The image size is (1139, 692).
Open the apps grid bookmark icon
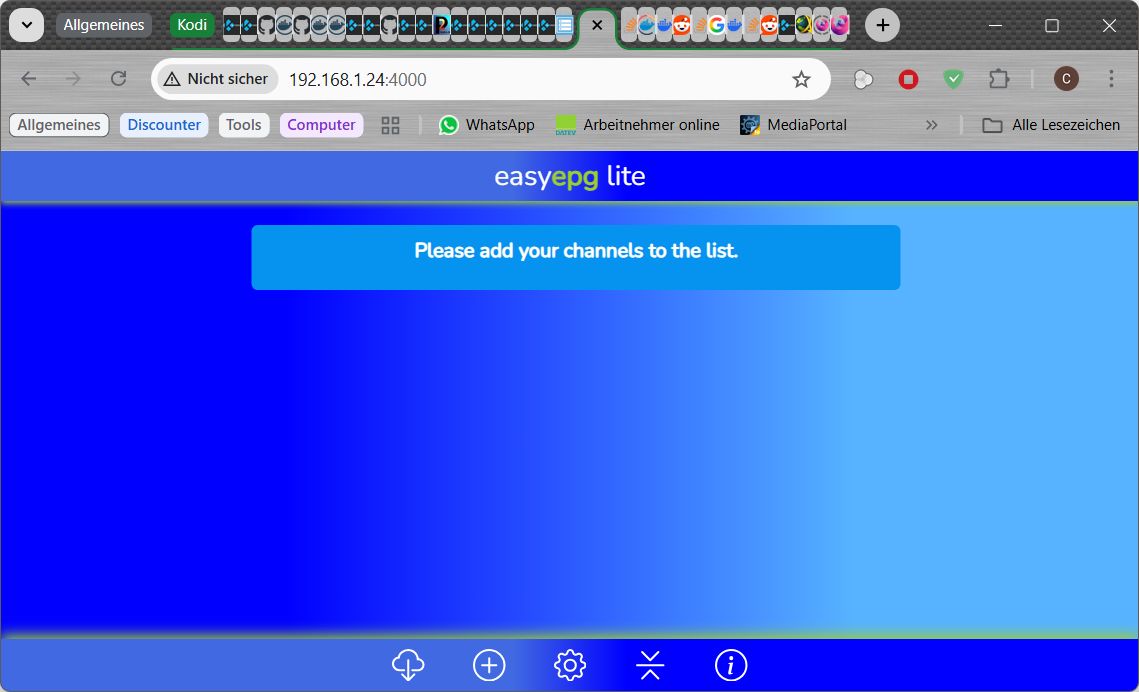(390, 126)
